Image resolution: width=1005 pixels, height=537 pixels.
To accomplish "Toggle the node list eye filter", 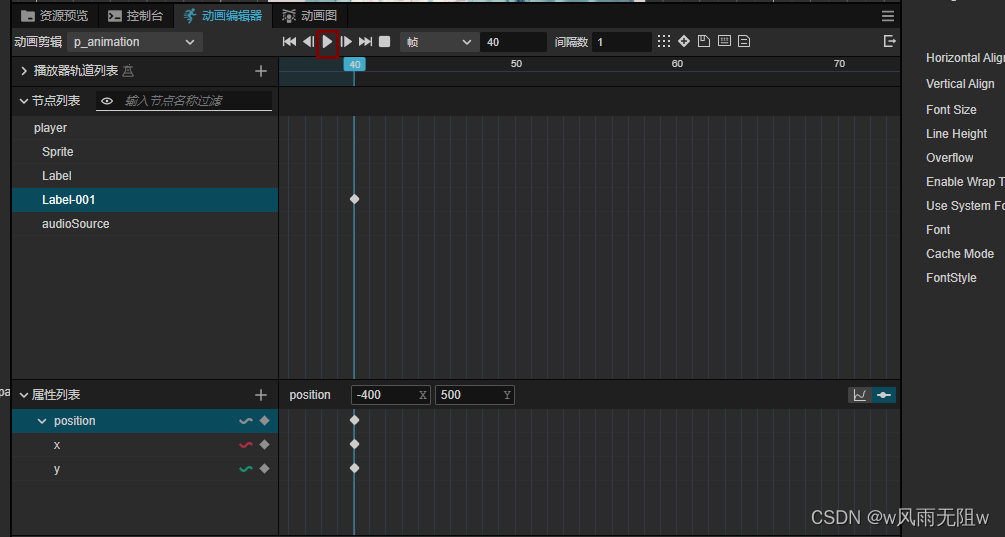I will 107,101.
